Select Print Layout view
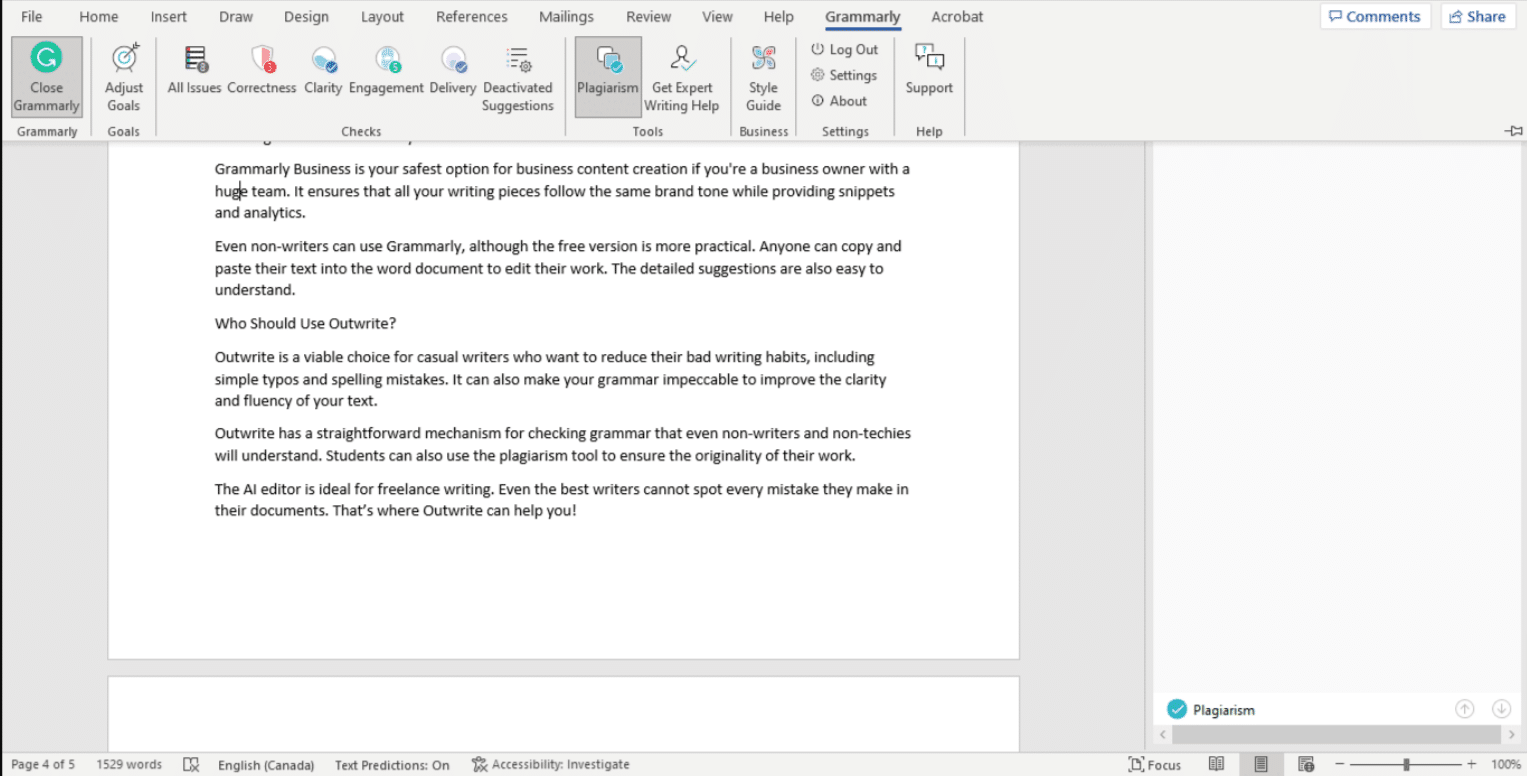 coord(1261,764)
